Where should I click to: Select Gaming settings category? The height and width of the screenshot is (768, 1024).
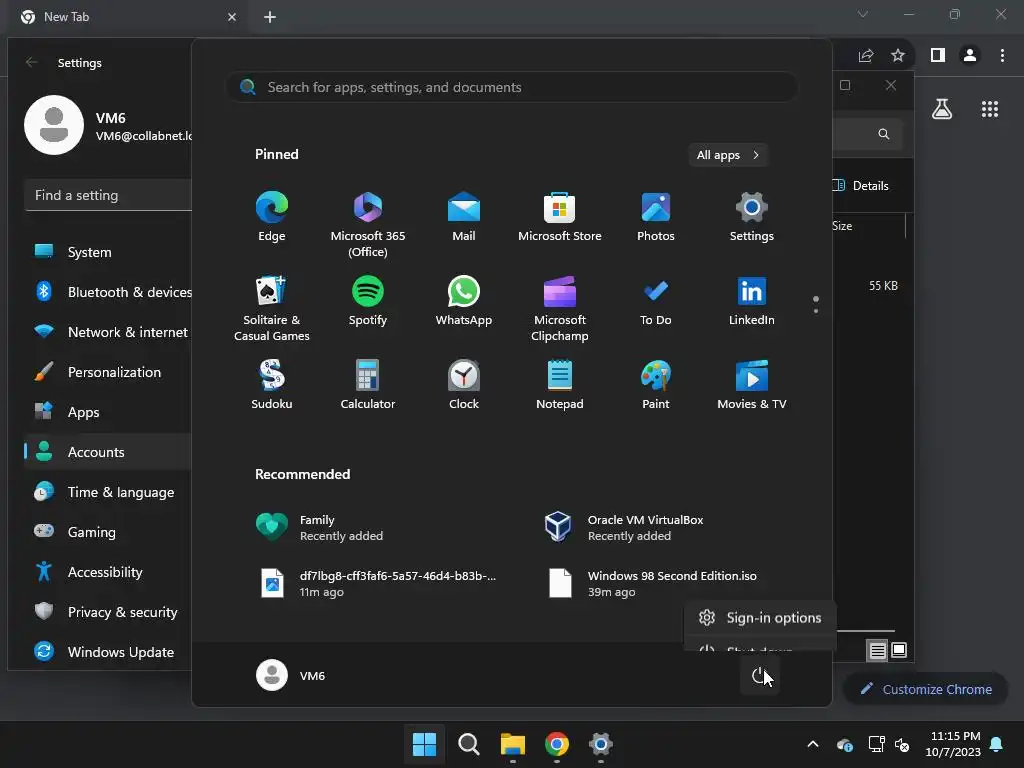point(108,532)
